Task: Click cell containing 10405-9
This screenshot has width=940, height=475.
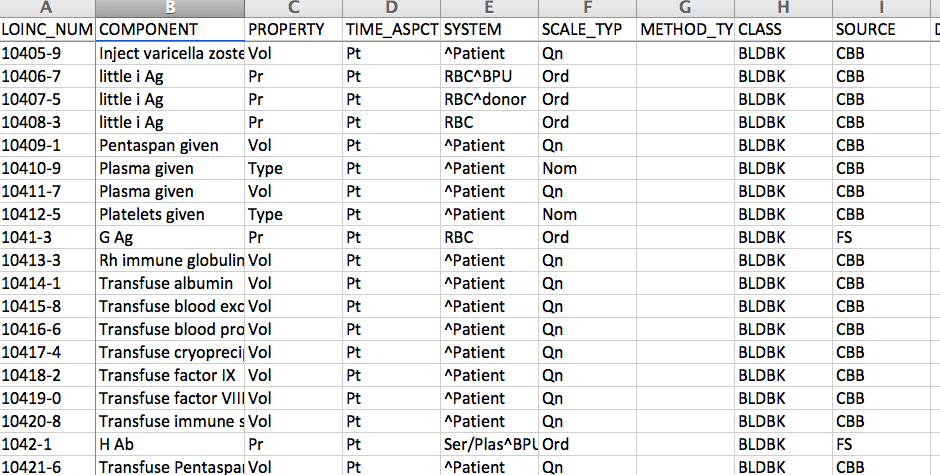Action: point(47,53)
